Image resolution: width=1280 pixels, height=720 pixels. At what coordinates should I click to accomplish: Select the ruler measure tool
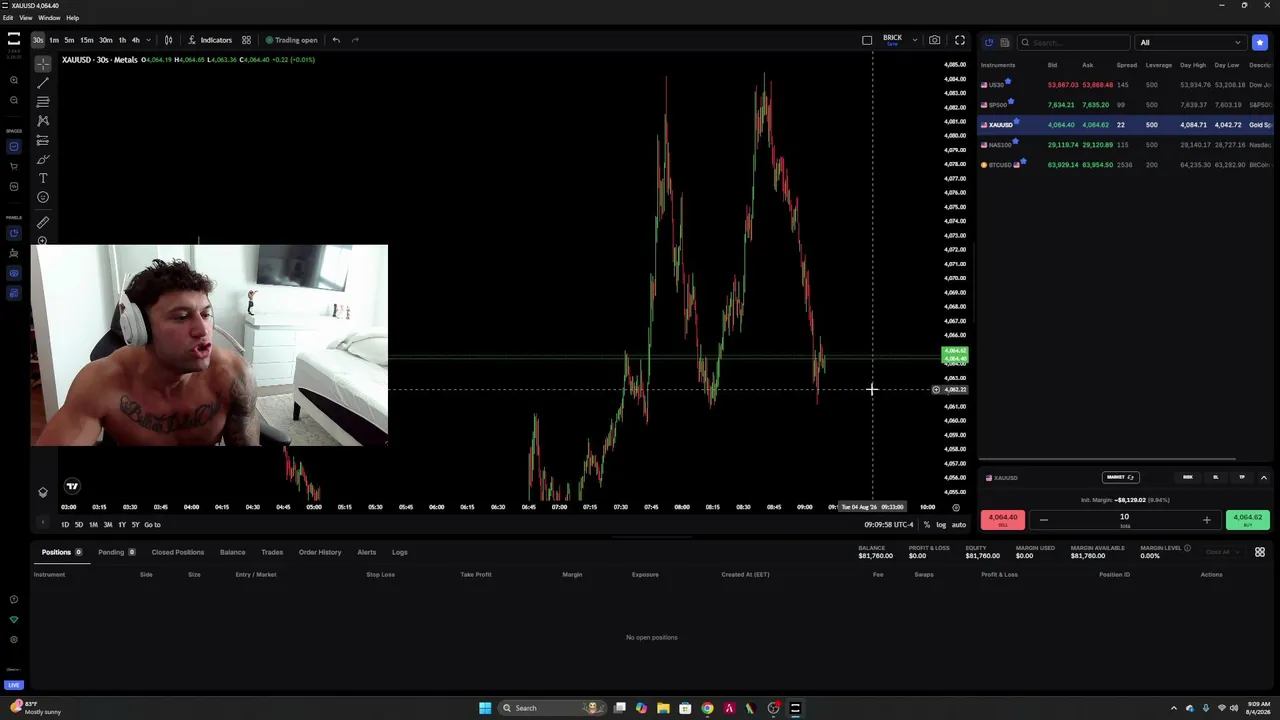[43, 223]
